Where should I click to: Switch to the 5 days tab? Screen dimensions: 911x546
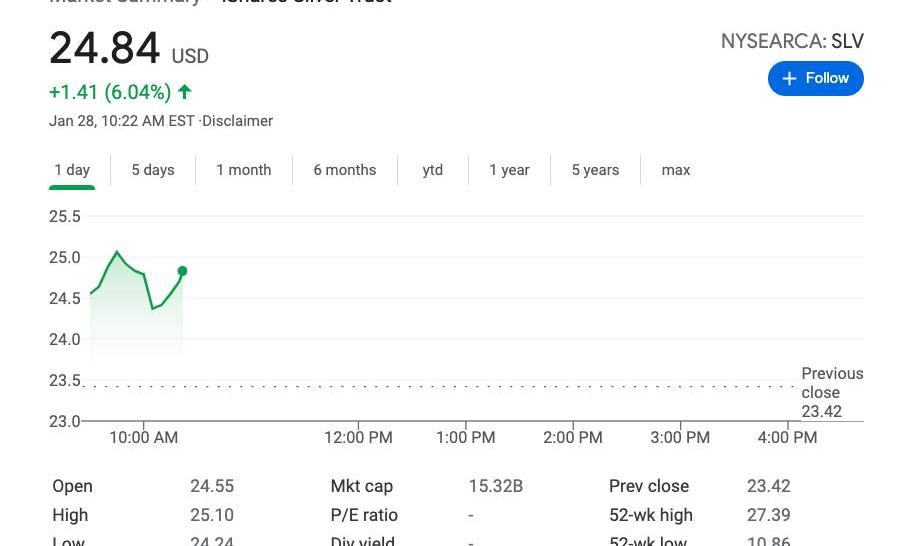(x=153, y=170)
